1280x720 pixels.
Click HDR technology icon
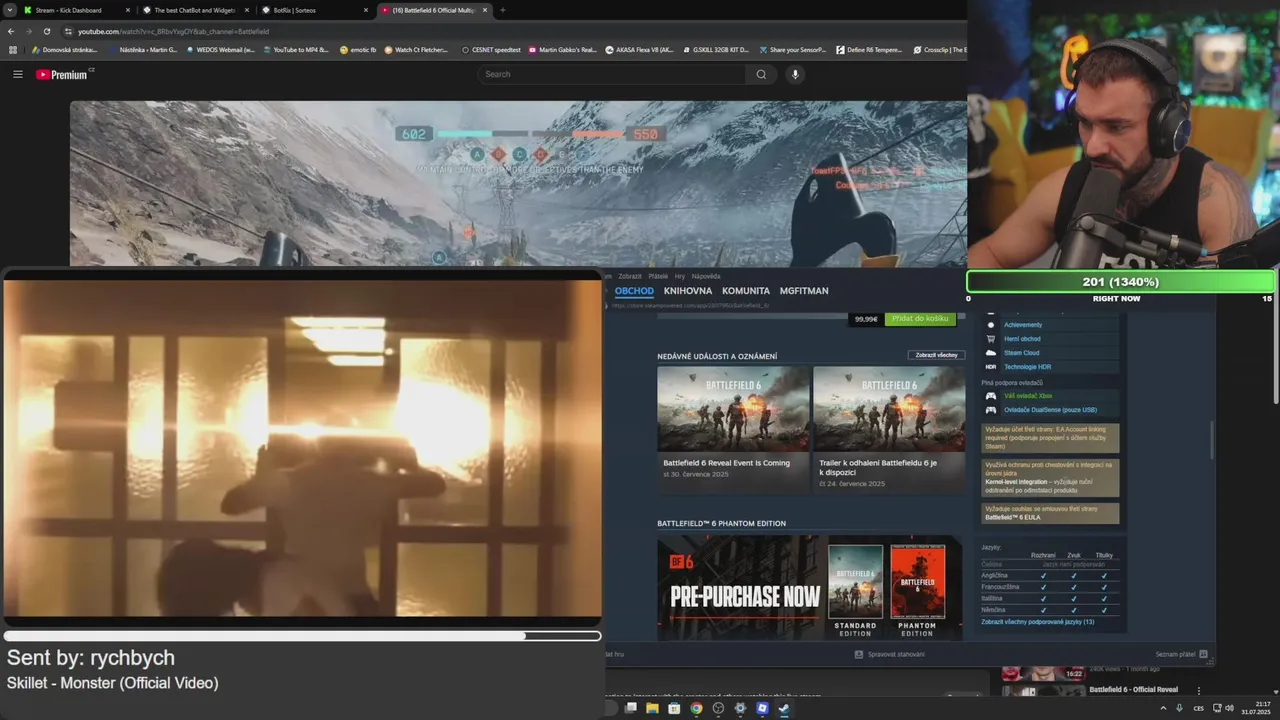click(991, 367)
